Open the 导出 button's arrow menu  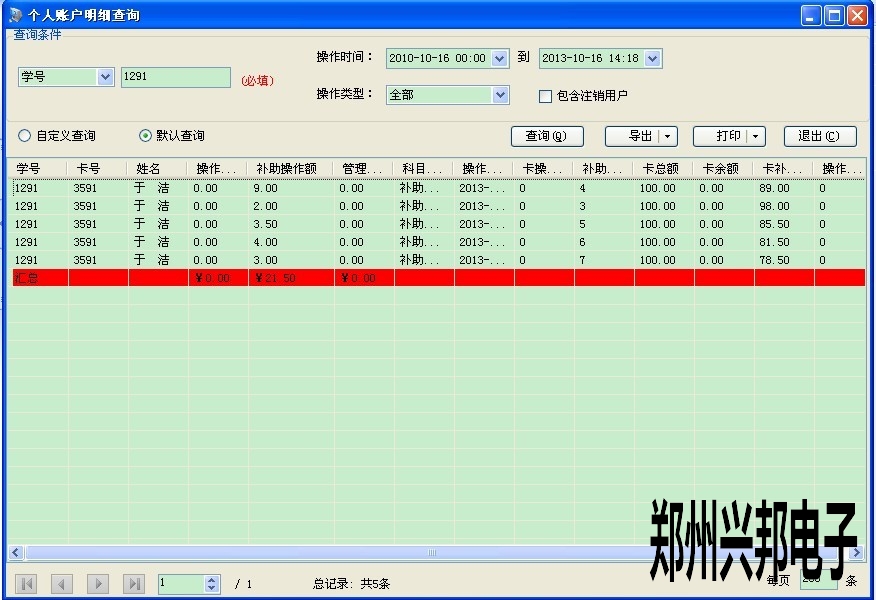coord(668,136)
